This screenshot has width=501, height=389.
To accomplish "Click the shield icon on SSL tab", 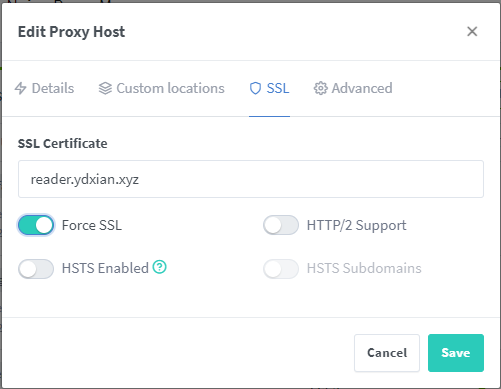I will (x=255, y=88).
